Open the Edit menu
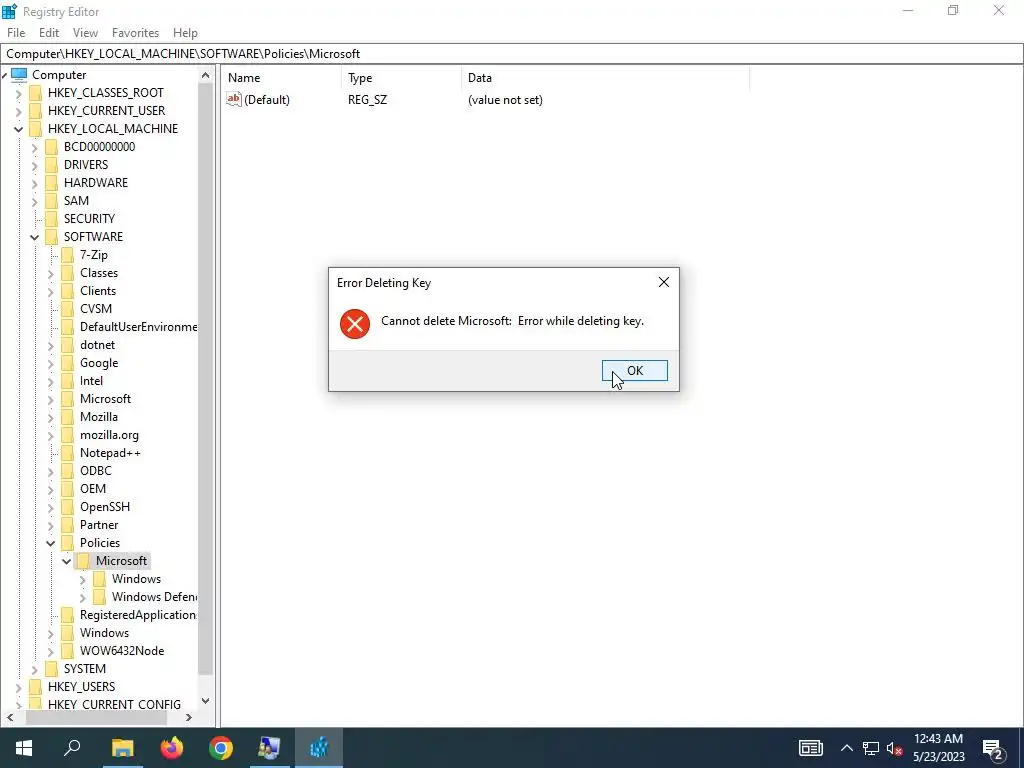The width and height of the screenshot is (1024, 768). (x=49, y=33)
